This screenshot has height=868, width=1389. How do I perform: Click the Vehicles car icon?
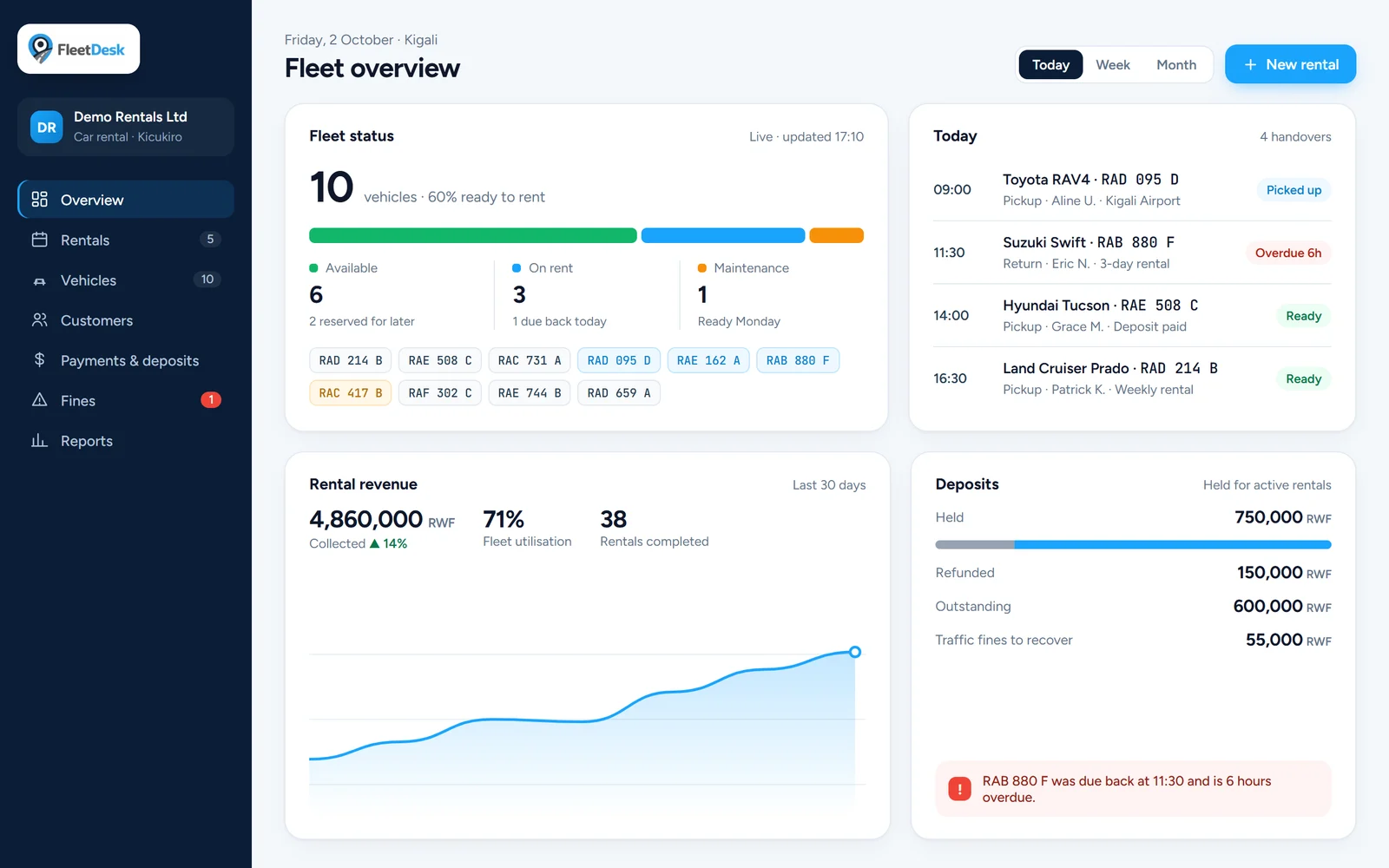point(39,280)
